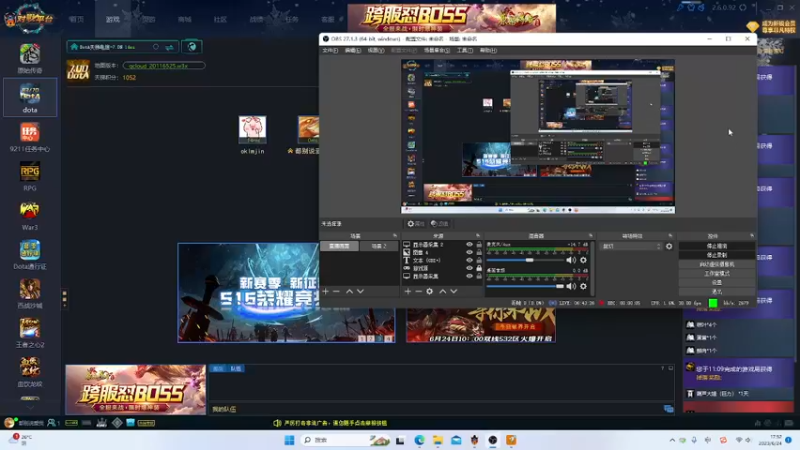Screen dimensions: 800x450
Task: Open the help menu in OBS
Action: click(488, 51)
